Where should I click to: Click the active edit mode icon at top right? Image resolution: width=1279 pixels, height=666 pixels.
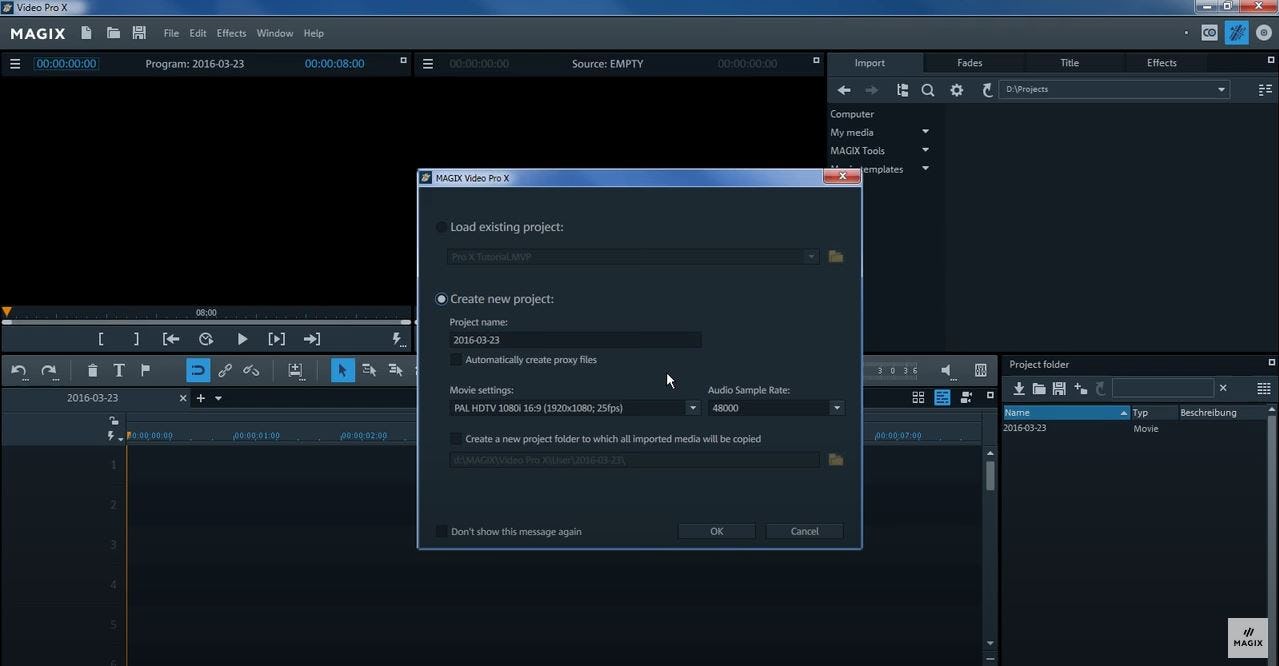coord(1237,33)
